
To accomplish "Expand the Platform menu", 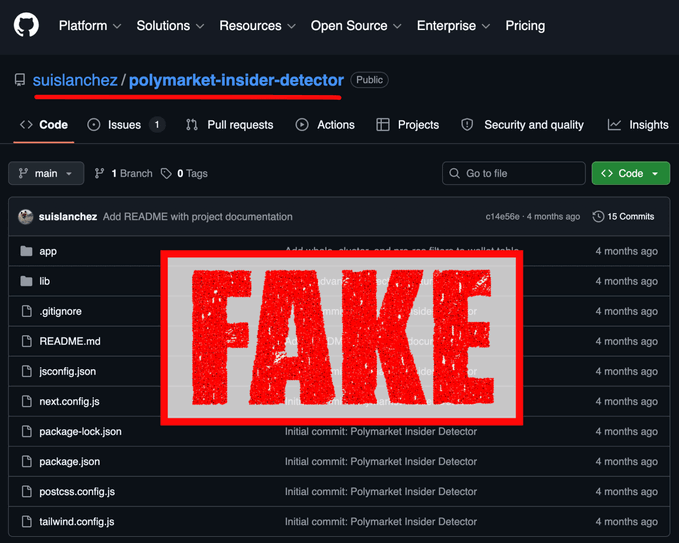I will (90, 26).
